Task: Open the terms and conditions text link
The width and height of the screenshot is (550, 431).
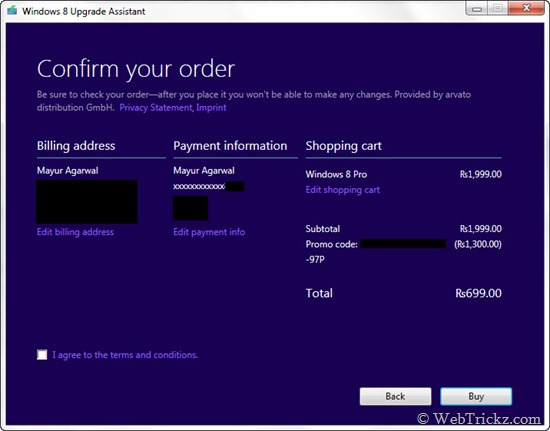Action: 125,355
